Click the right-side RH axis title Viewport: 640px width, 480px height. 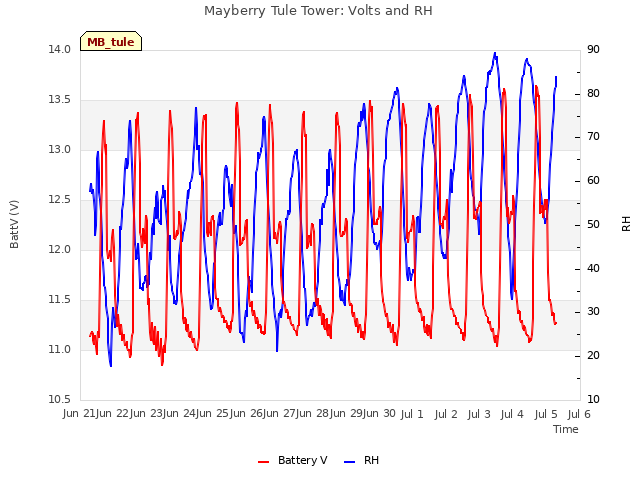pyautogui.click(x=626, y=224)
